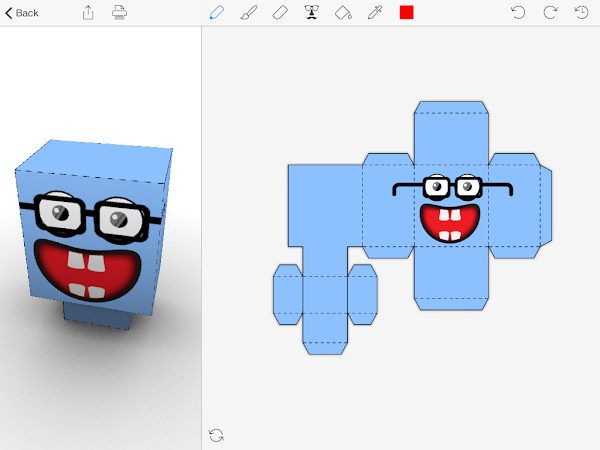This screenshot has height=450, width=600.
Task: Tap the 3D cube head preview
Action: pyautogui.click(x=93, y=228)
